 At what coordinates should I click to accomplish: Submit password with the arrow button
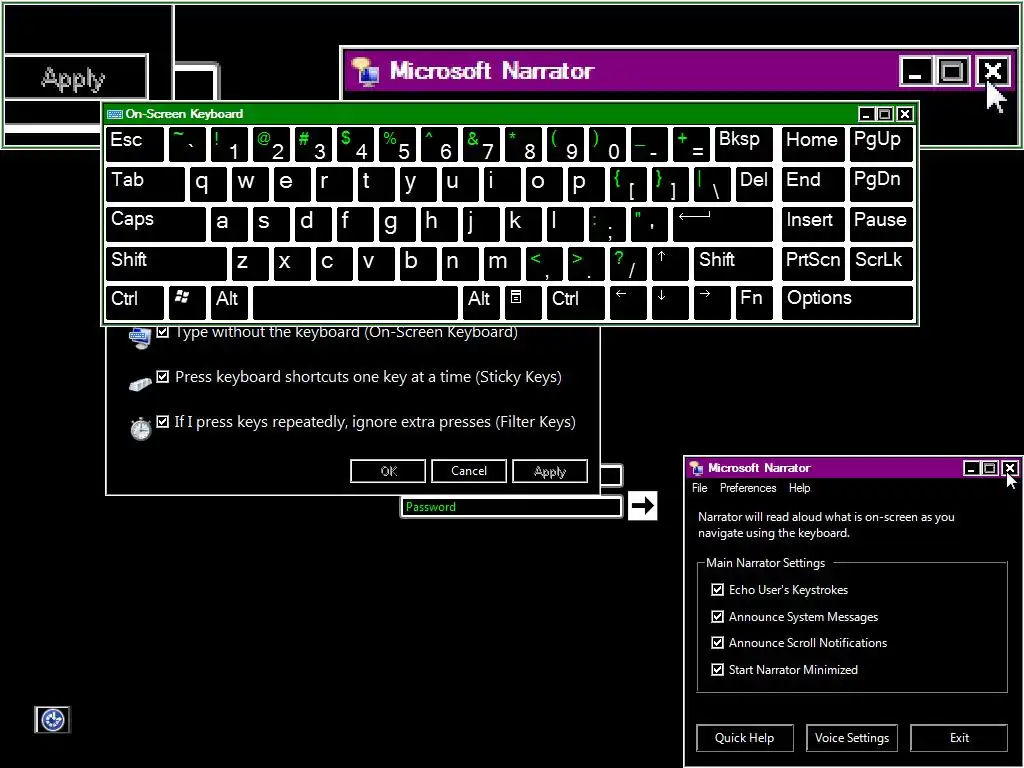(643, 505)
